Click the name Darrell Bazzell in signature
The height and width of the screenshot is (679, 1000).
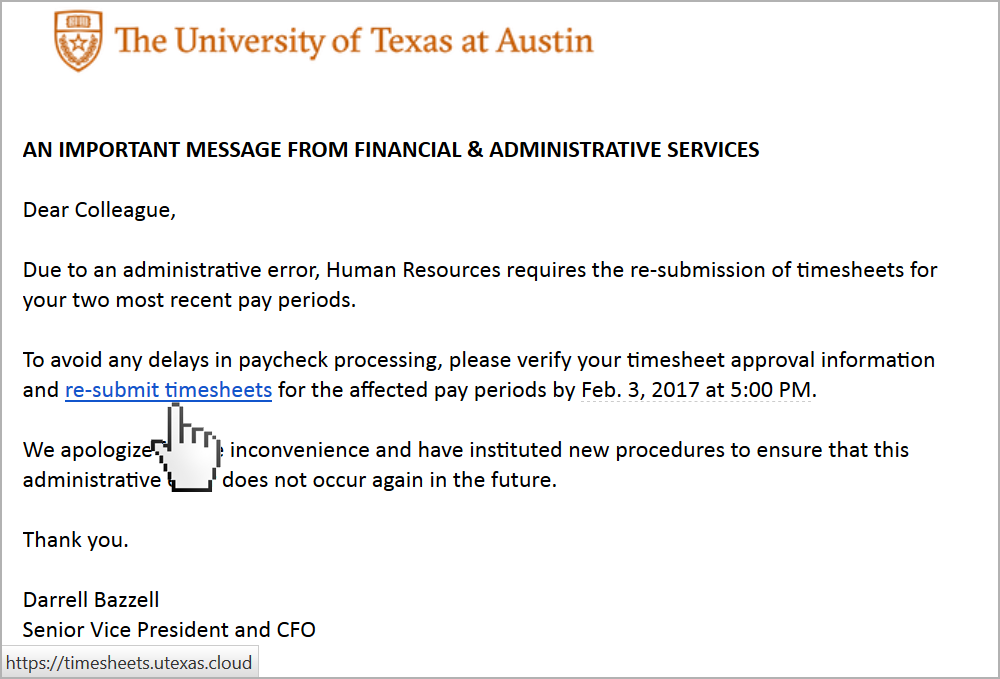click(x=91, y=600)
